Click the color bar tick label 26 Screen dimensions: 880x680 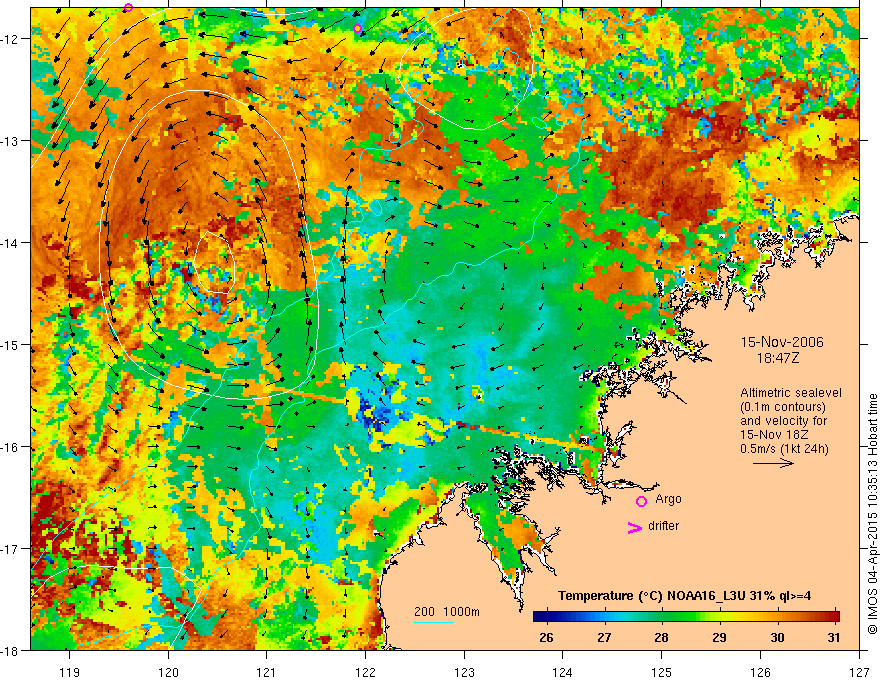coord(546,637)
